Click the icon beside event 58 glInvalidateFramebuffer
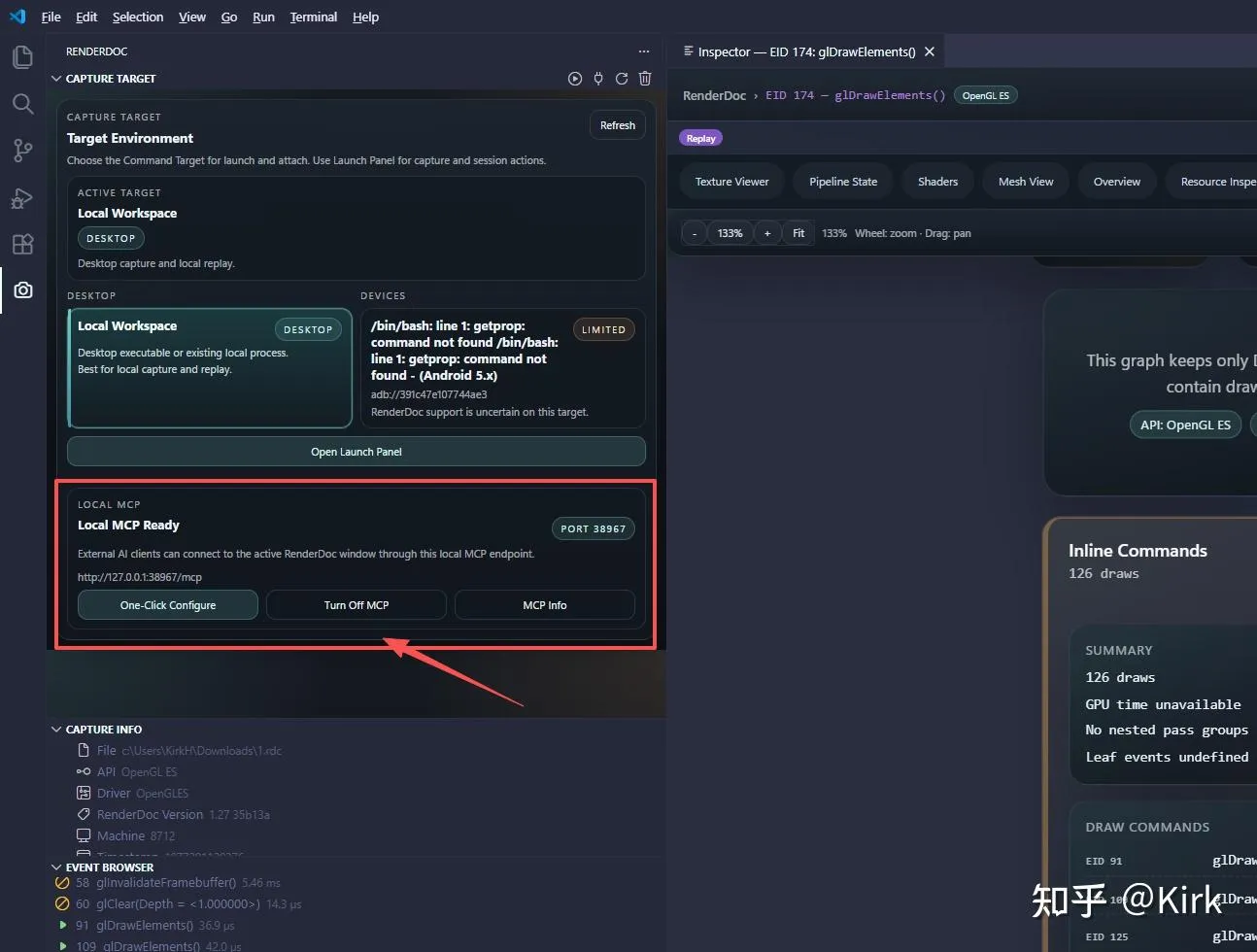The image size is (1257, 952). [x=62, y=883]
